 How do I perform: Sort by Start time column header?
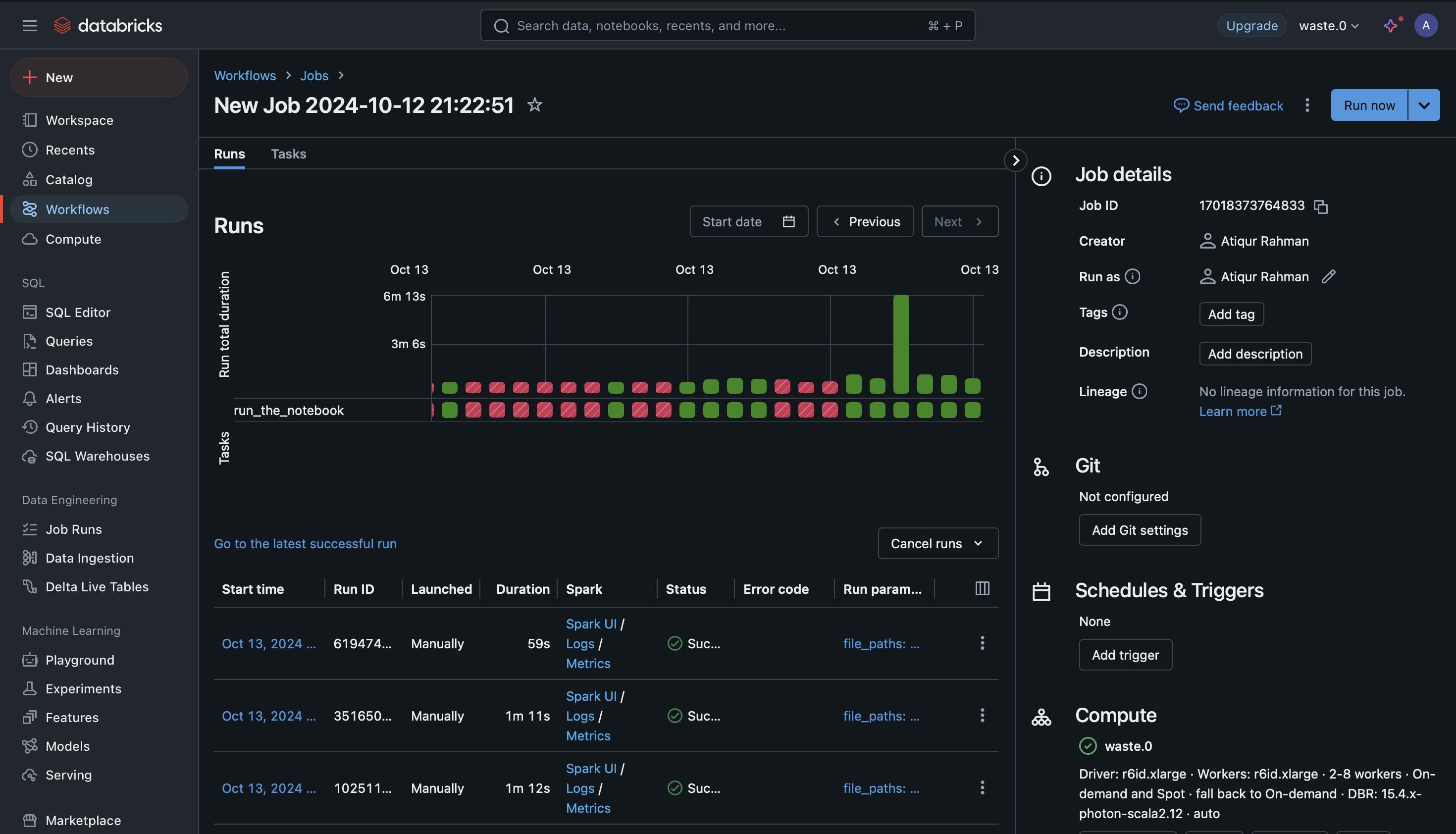click(x=253, y=589)
